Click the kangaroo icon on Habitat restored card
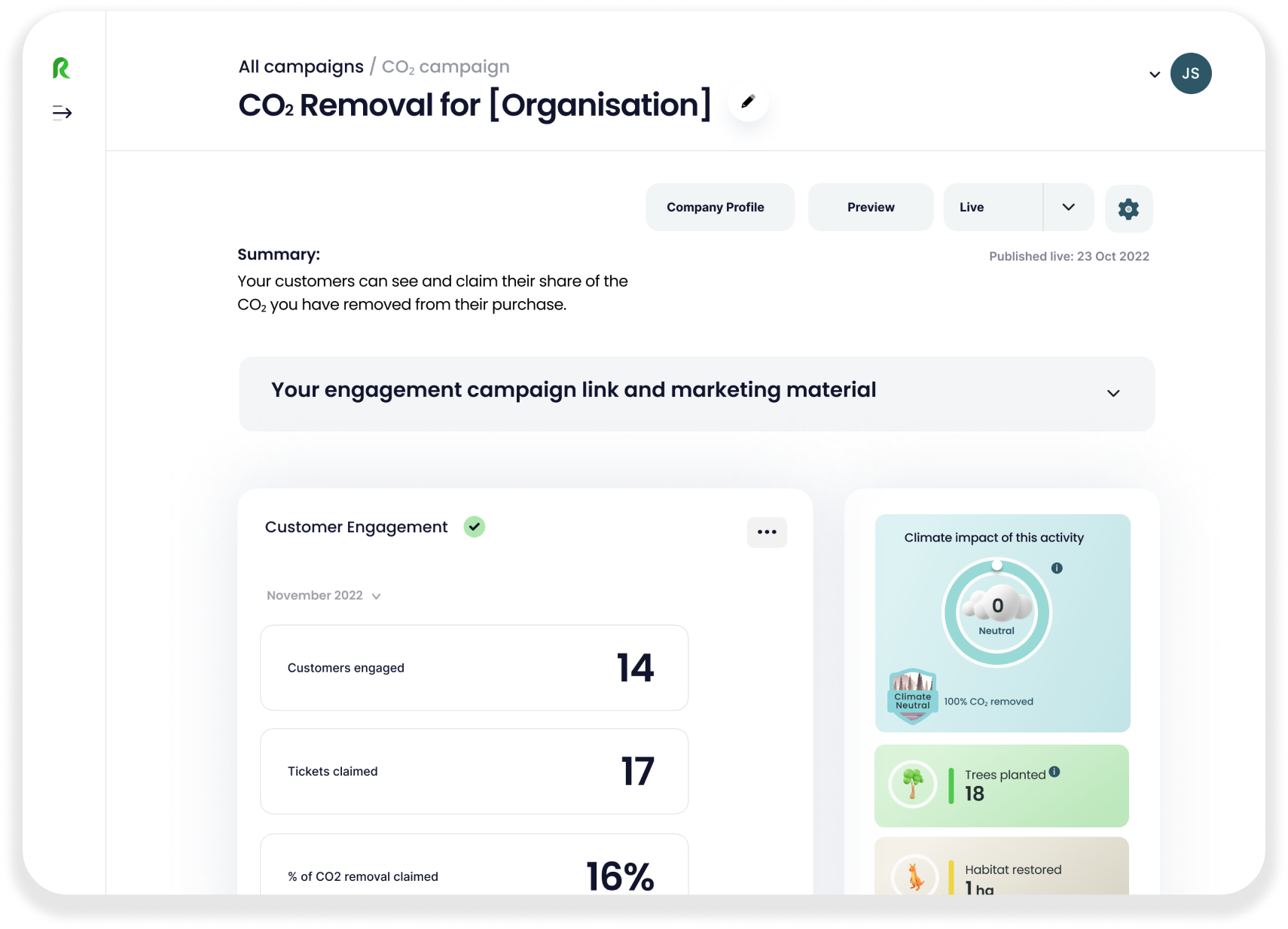 pos(912,878)
